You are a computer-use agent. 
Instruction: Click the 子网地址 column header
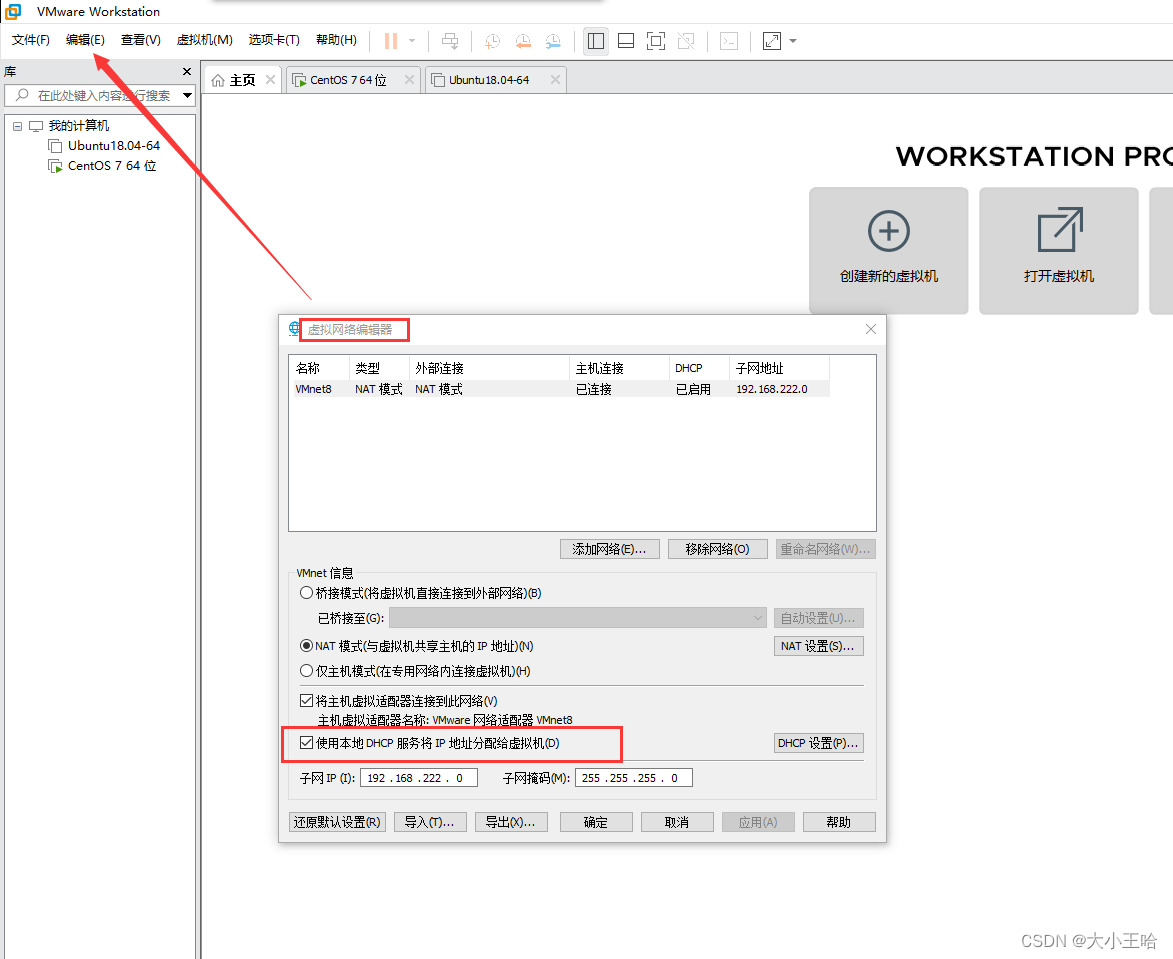pyautogui.click(x=779, y=368)
